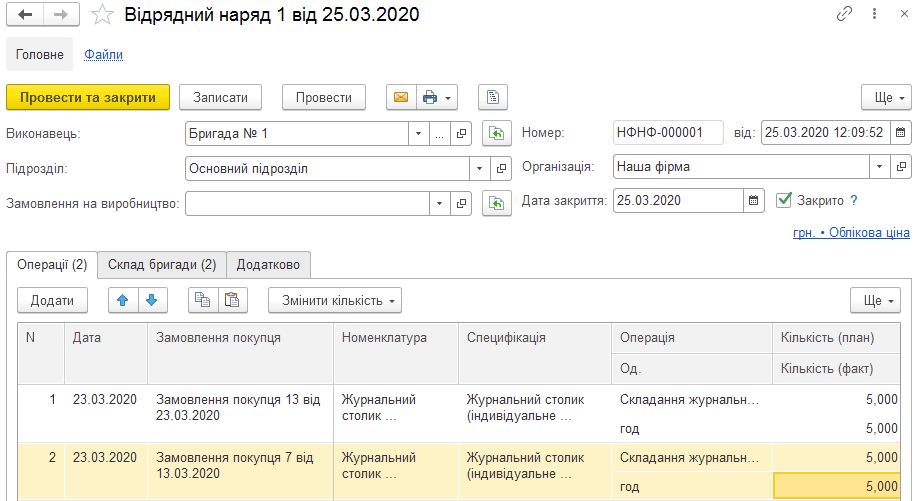Click Додати to add a row
The width and height of the screenshot is (918, 501).
52,300
